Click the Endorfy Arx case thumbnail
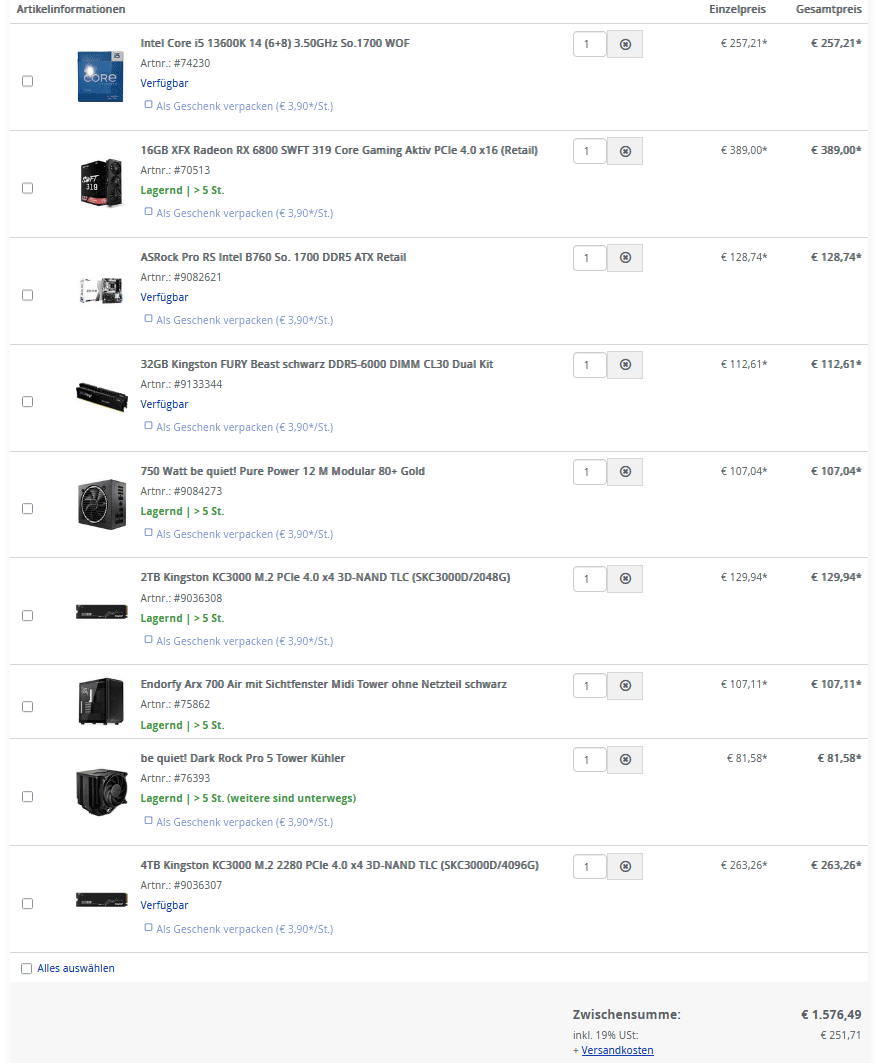The width and height of the screenshot is (892, 1063). [x=101, y=701]
